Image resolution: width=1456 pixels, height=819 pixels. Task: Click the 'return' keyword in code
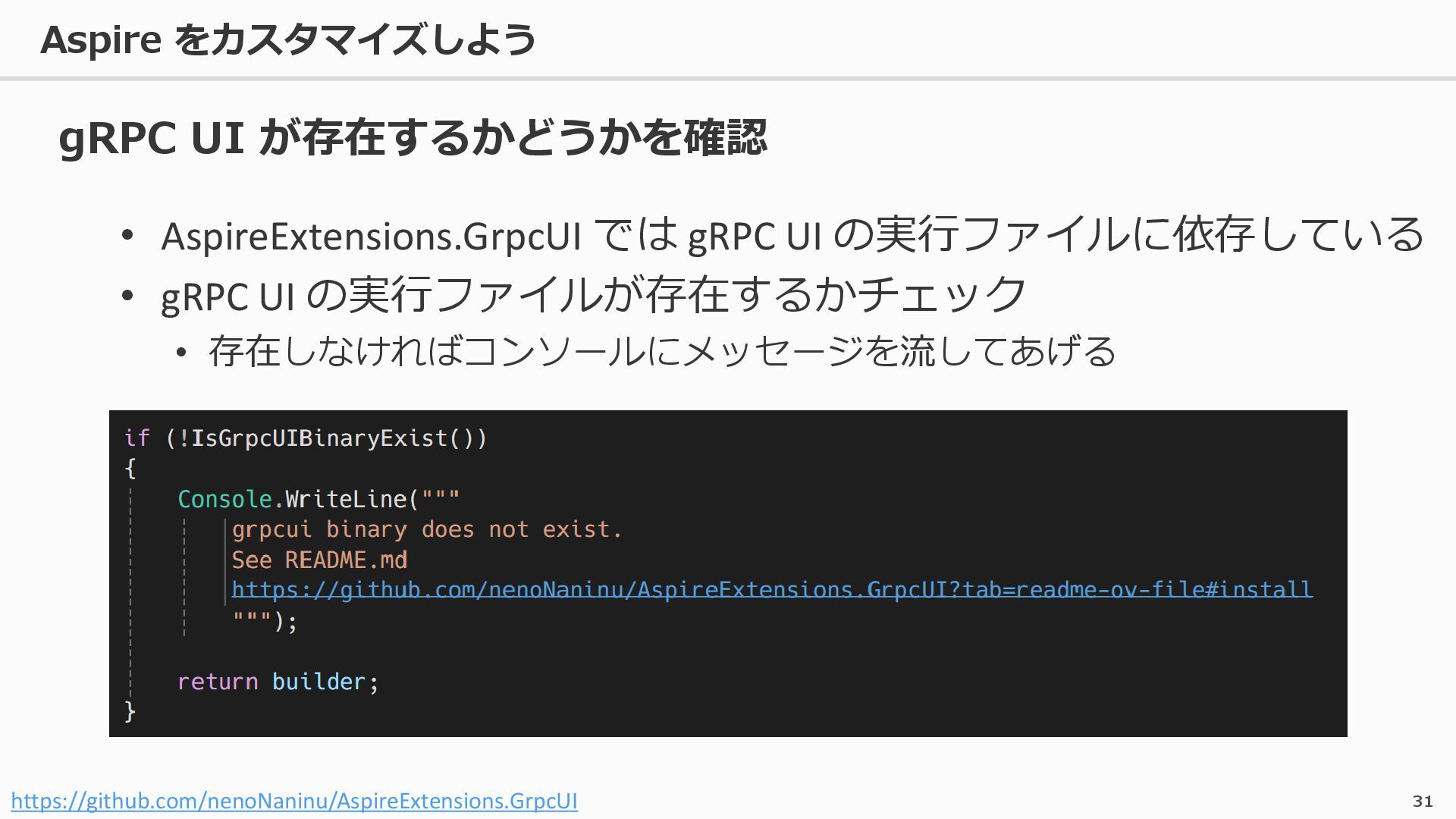click(218, 682)
